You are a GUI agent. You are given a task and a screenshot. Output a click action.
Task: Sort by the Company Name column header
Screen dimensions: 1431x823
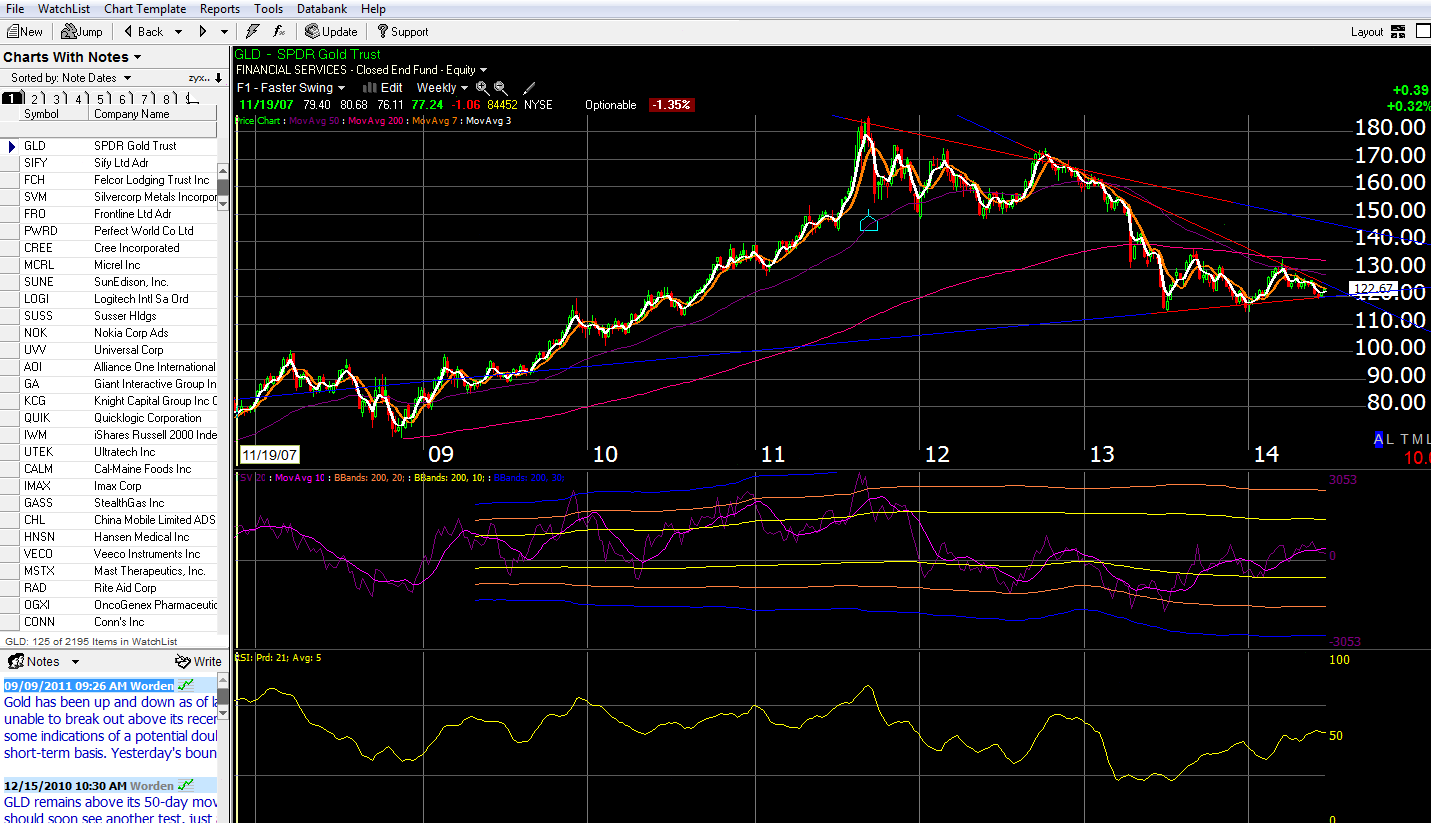pyautogui.click(x=153, y=114)
